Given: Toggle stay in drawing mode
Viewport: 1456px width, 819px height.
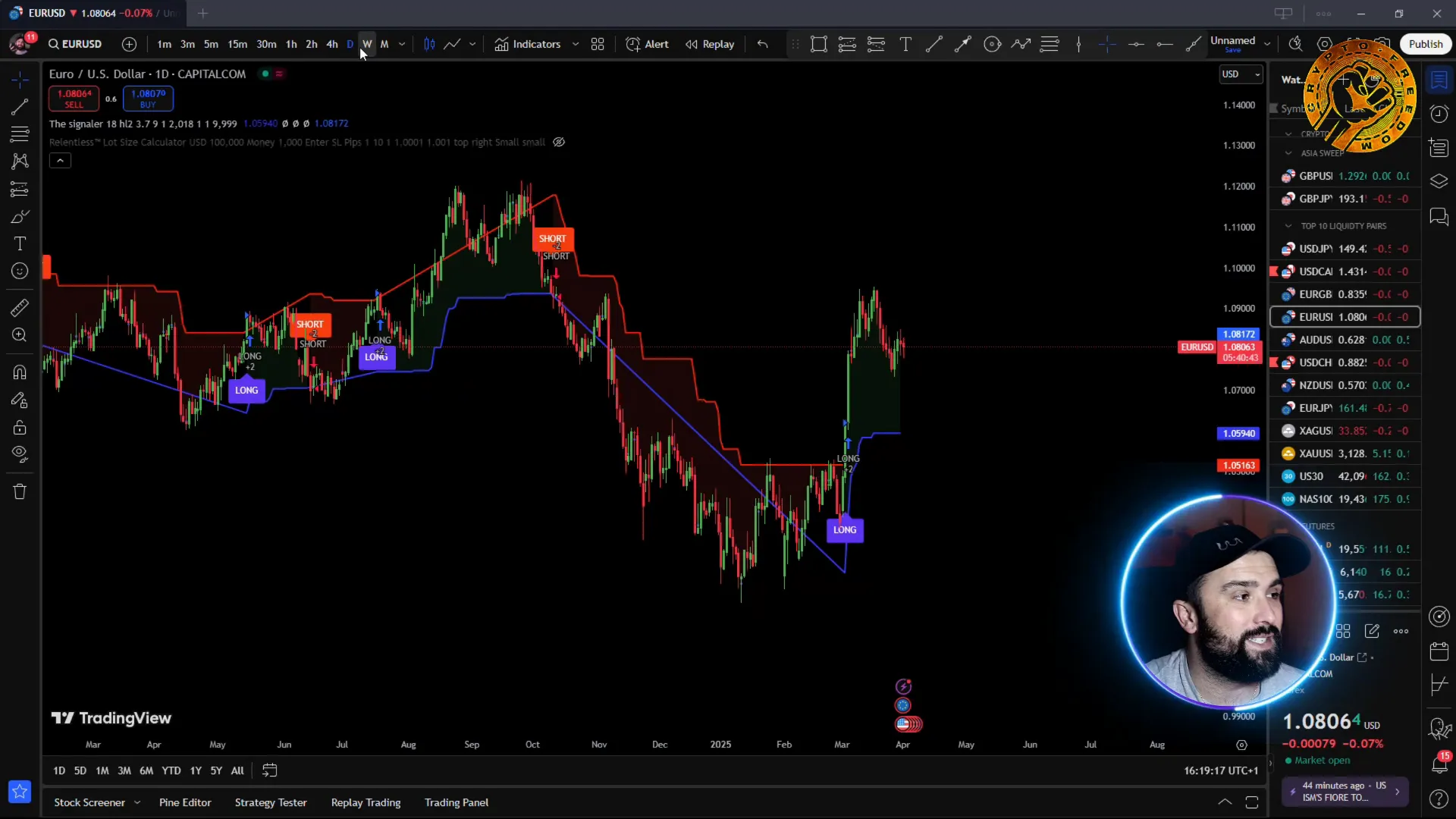Looking at the screenshot, I should click(x=20, y=400).
